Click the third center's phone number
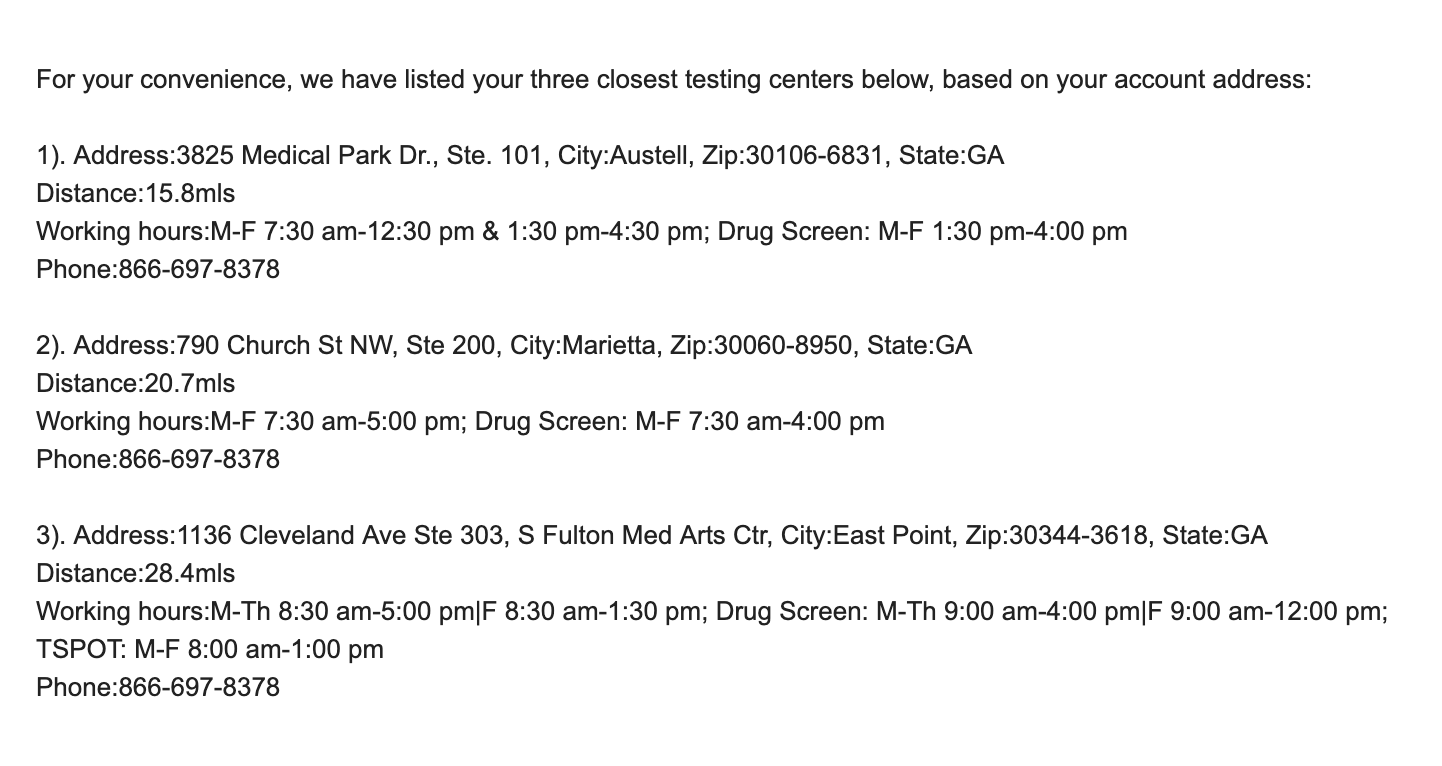Image resolution: width=1442 pixels, height=766 pixels. (x=199, y=687)
